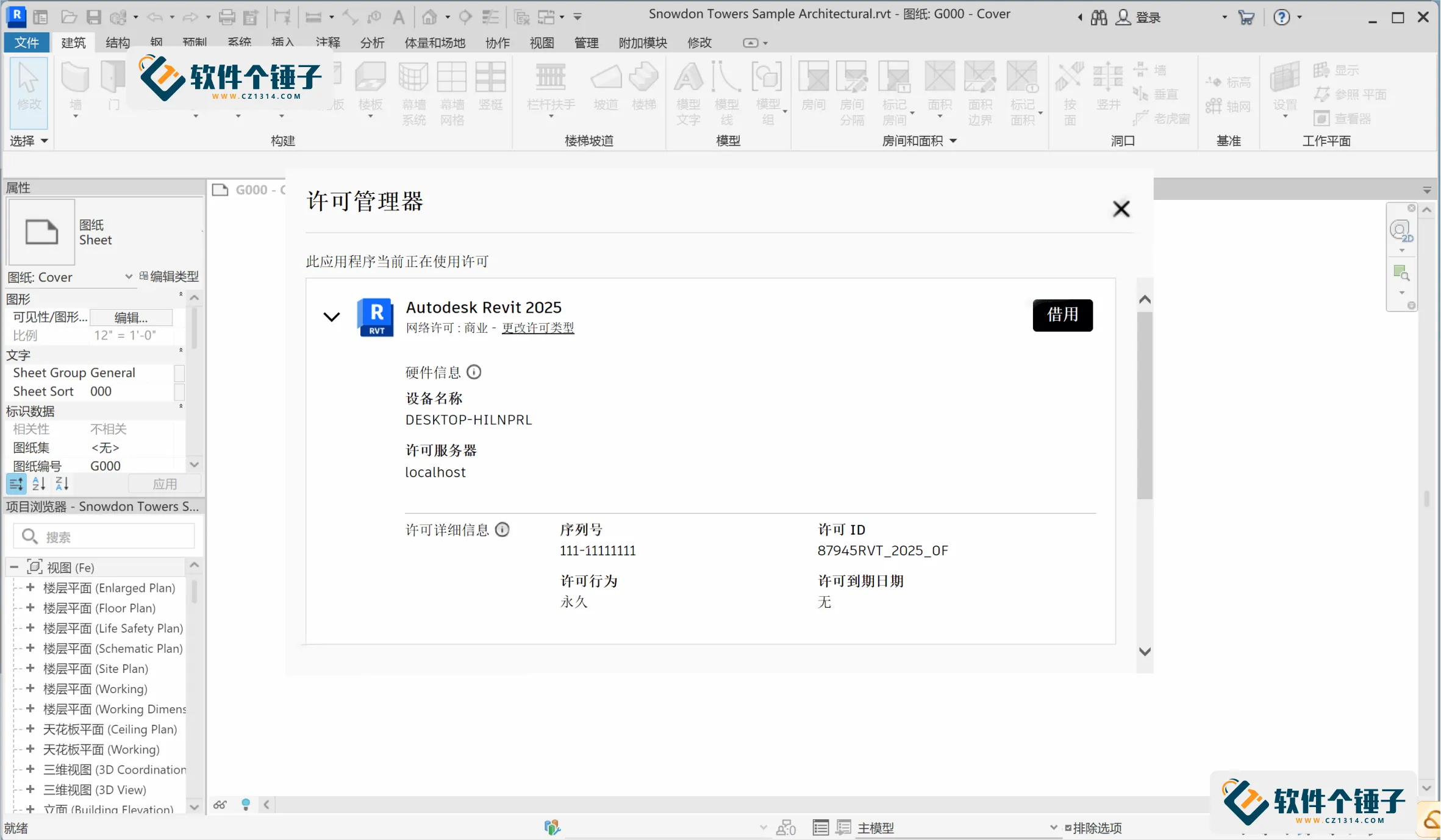Switch to the View ribbon tab
The width and height of the screenshot is (1441, 840).
coord(542,42)
